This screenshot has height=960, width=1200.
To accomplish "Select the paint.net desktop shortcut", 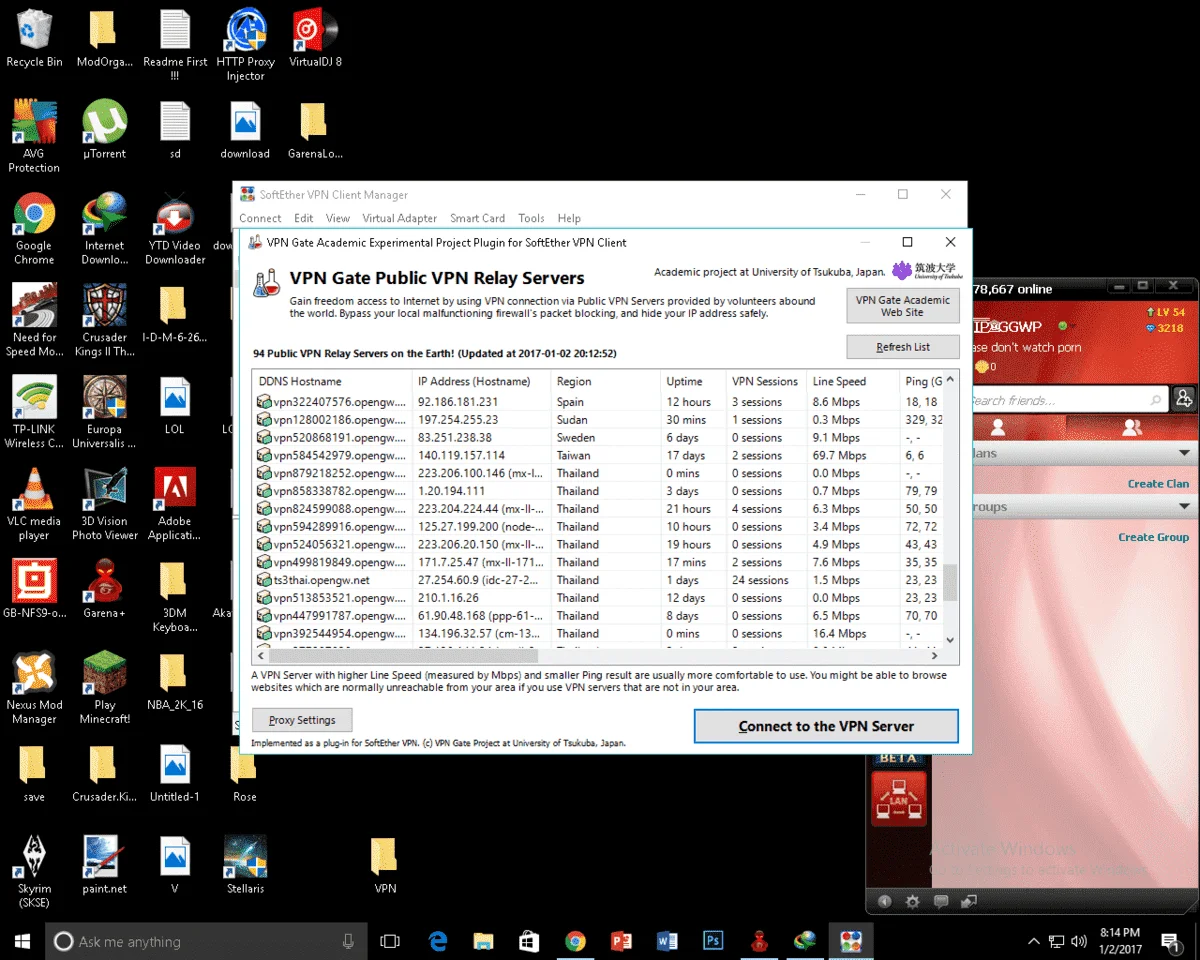I will [x=105, y=865].
